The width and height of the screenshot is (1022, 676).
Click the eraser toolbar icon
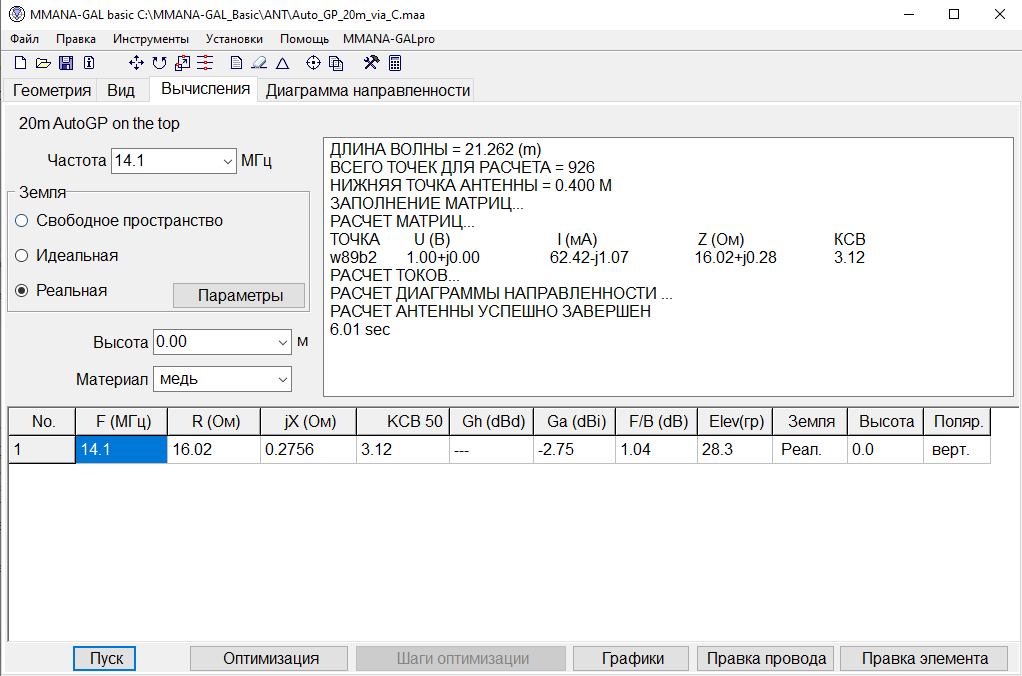259,63
